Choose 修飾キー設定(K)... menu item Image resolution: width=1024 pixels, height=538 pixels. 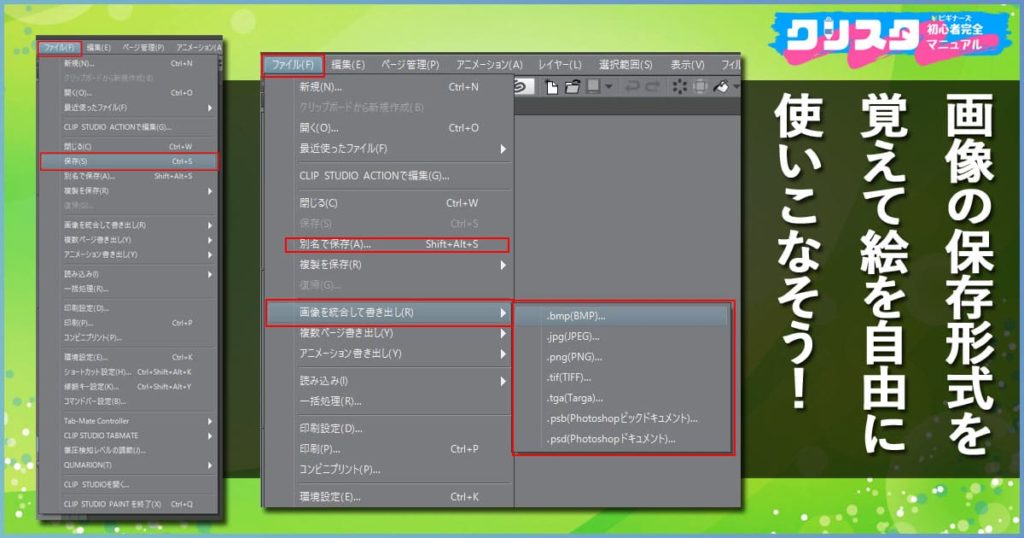pyautogui.click(x=129, y=387)
